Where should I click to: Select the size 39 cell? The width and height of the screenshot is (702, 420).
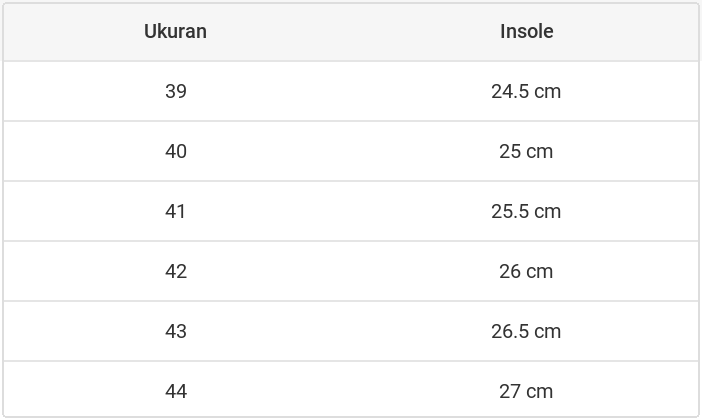pos(176,91)
